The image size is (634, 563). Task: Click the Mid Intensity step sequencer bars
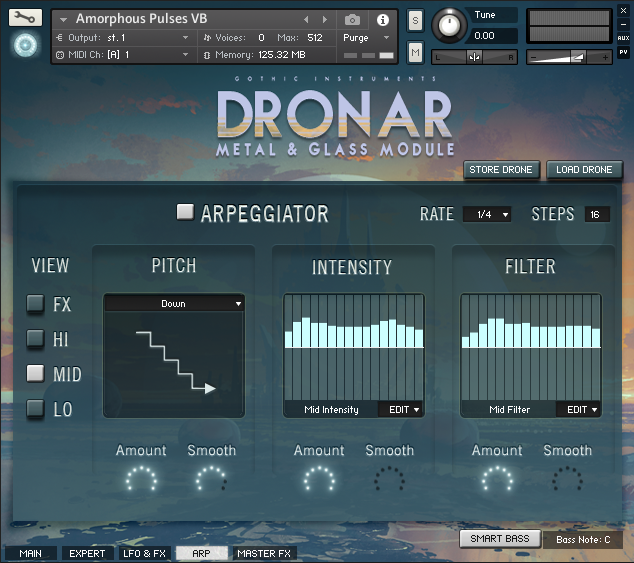click(354, 348)
